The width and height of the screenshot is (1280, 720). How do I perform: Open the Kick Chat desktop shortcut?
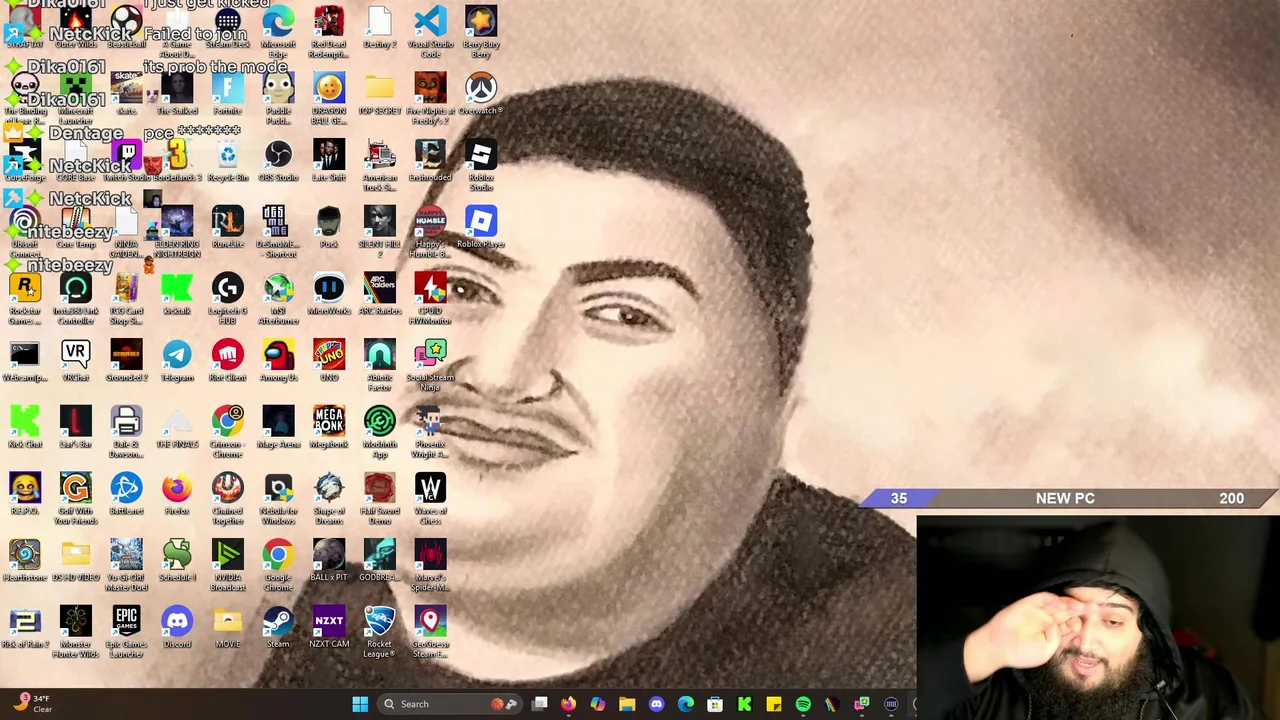coord(25,428)
